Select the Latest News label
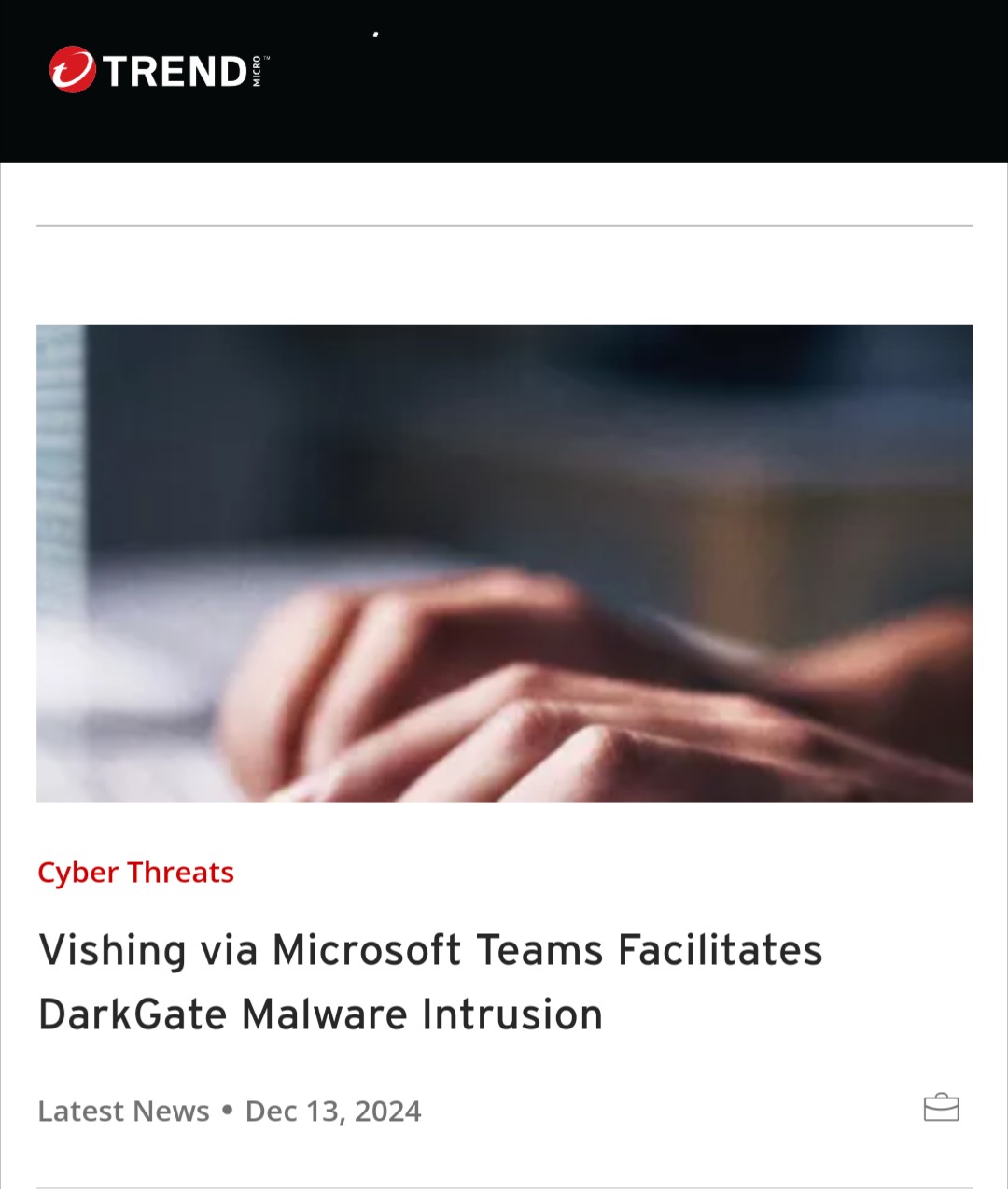This screenshot has width=1008, height=1189. (123, 1112)
